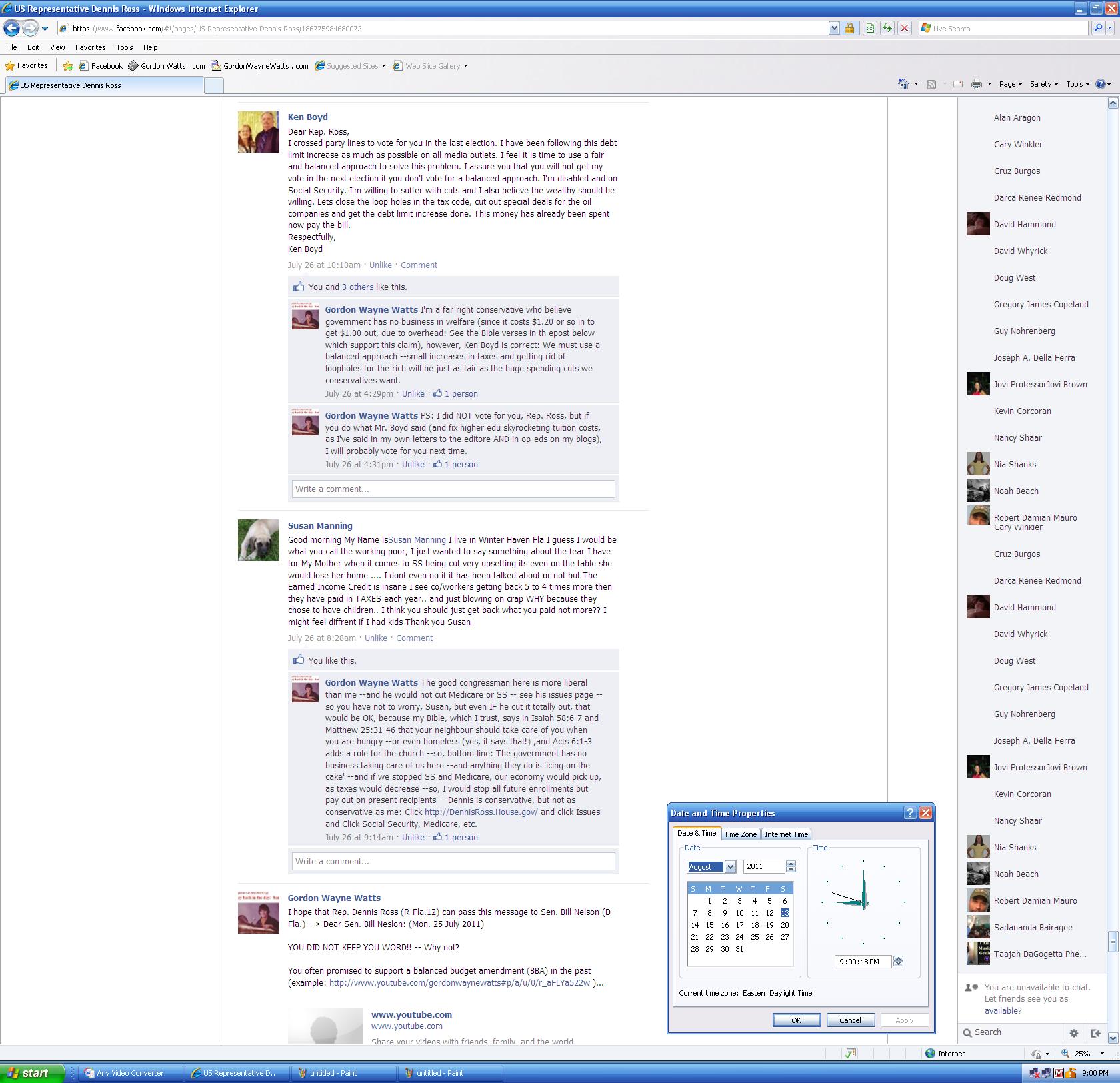Click the Add to Favorites star-plus icon
This screenshot has height=1083, width=1120.
[68, 65]
